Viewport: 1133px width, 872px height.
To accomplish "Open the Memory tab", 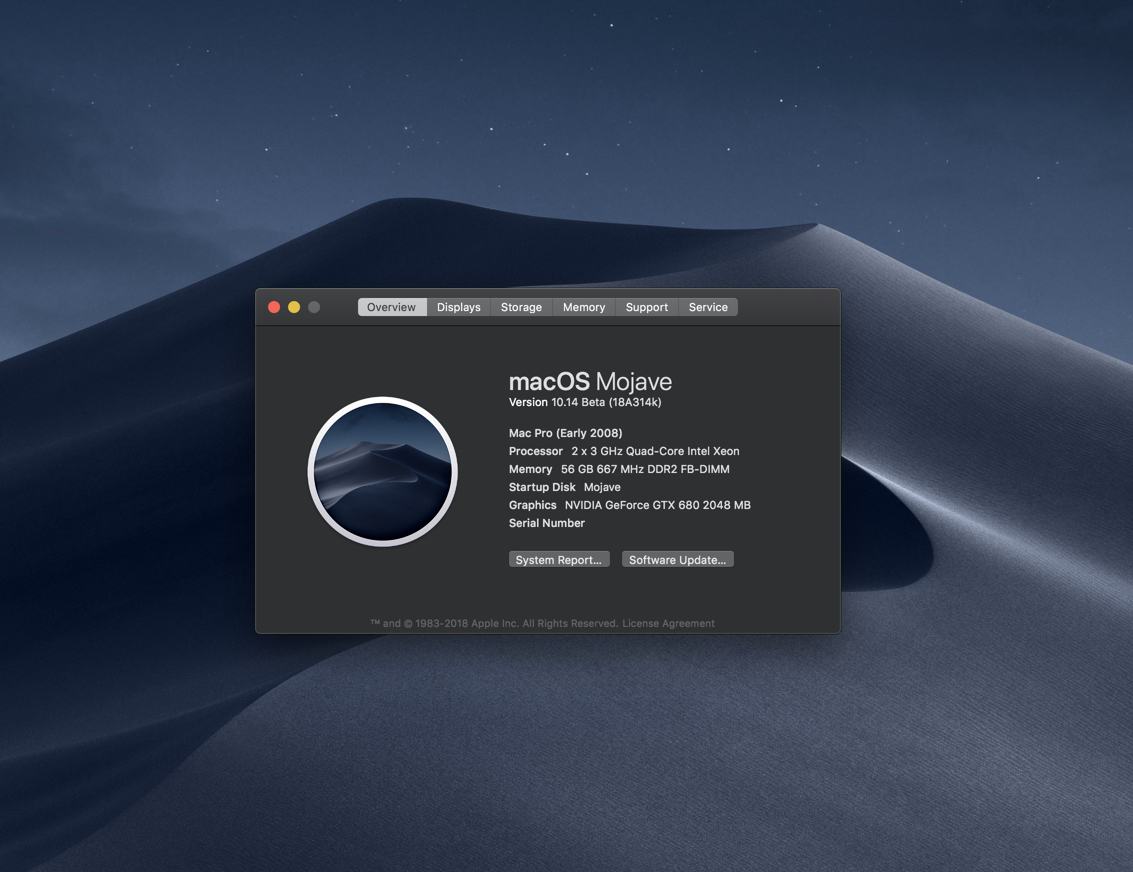I will tap(584, 307).
